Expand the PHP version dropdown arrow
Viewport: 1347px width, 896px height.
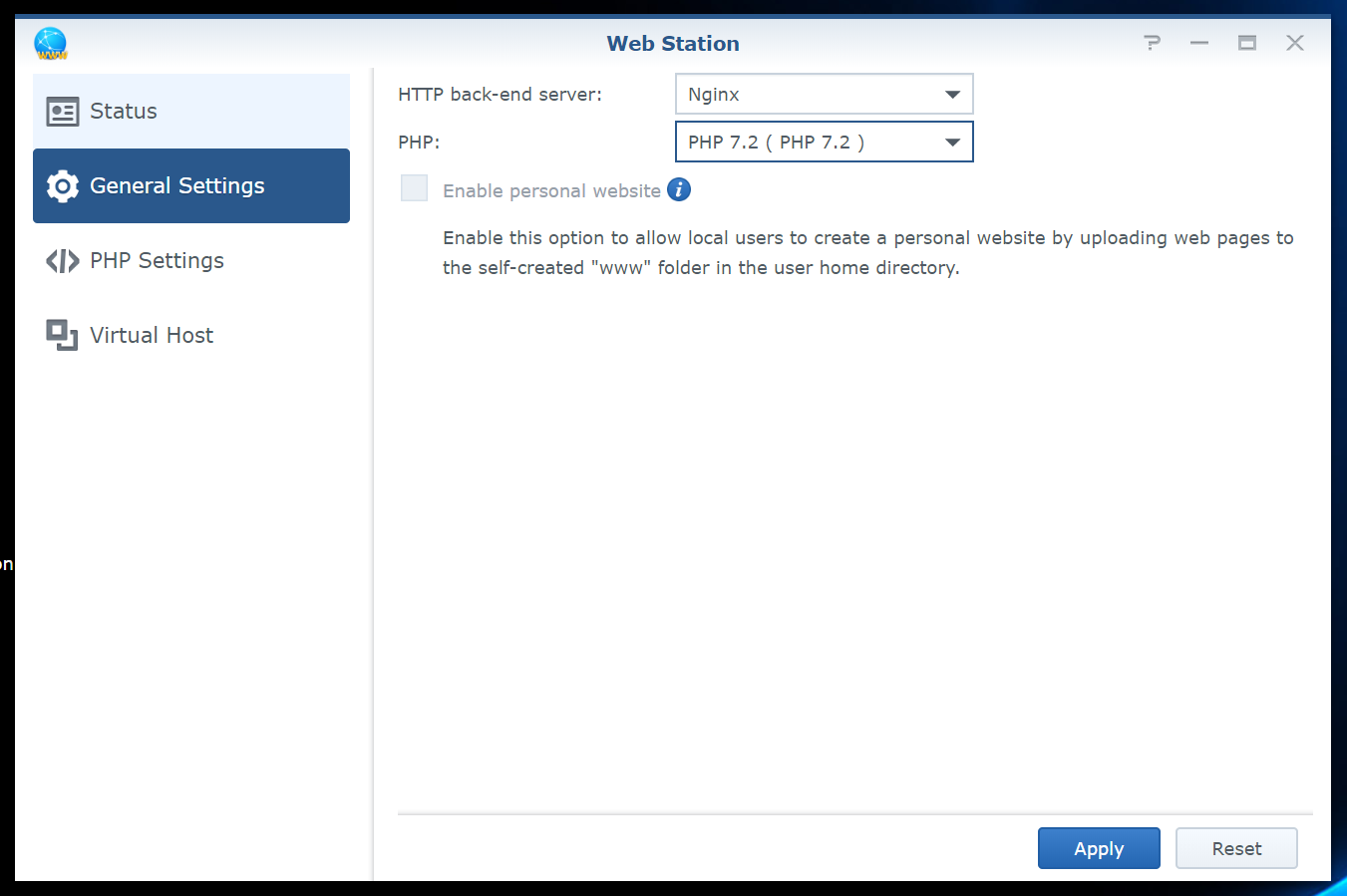click(952, 143)
